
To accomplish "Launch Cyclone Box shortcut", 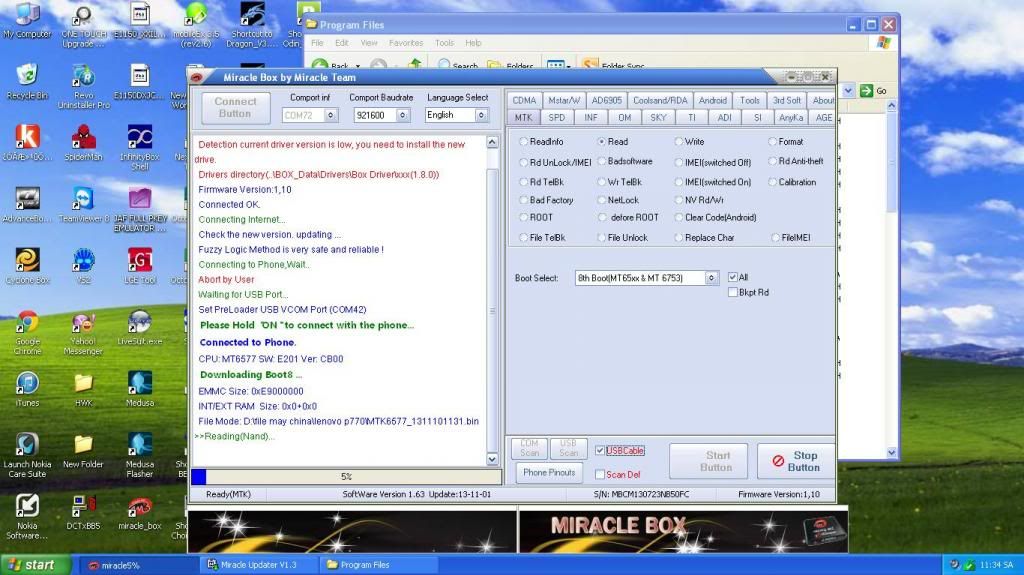I will pyautogui.click(x=27, y=266).
